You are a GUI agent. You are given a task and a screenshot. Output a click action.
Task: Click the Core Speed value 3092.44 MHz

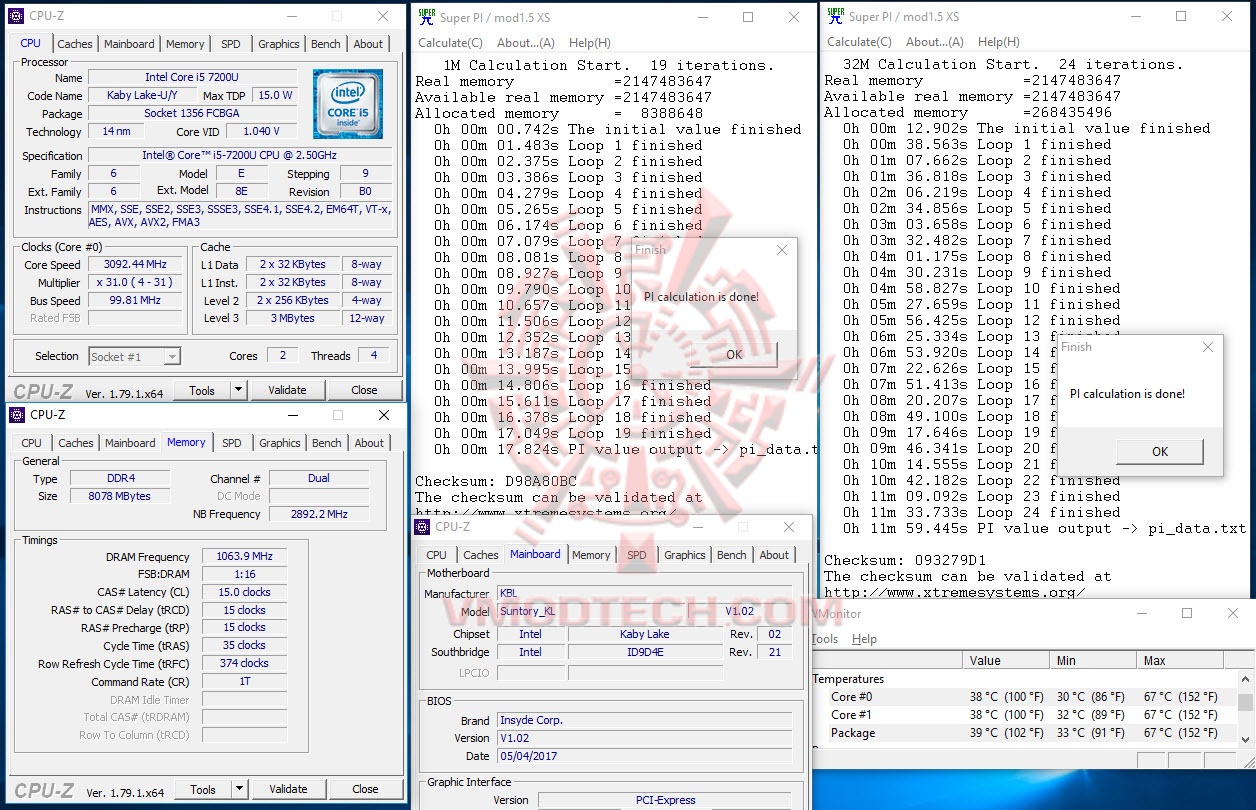(x=135, y=265)
